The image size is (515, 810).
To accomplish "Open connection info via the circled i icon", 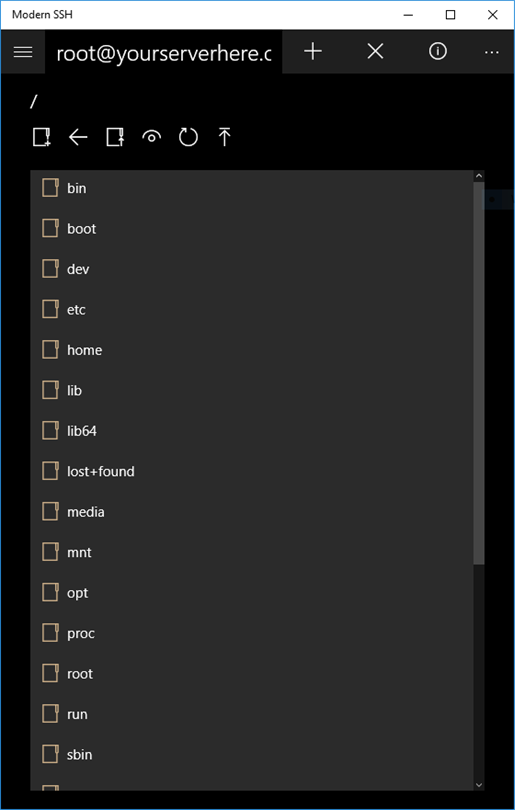I will click(x=438, y=51).
